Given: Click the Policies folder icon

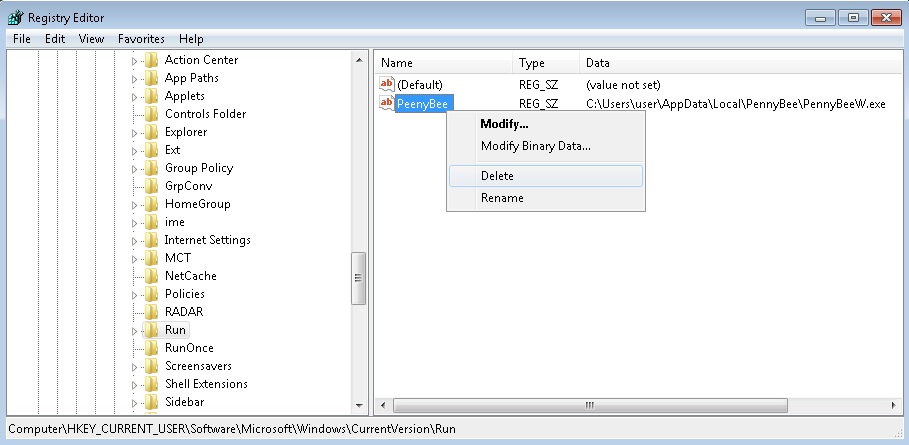Looking at the screenshot, I should 151,294.
